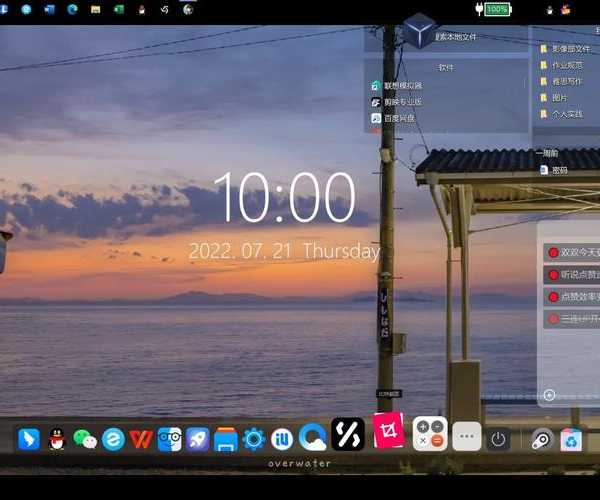The image size is (600, 500).
Task: Toggle the third red to-do circle
Action: click(552, 296)
